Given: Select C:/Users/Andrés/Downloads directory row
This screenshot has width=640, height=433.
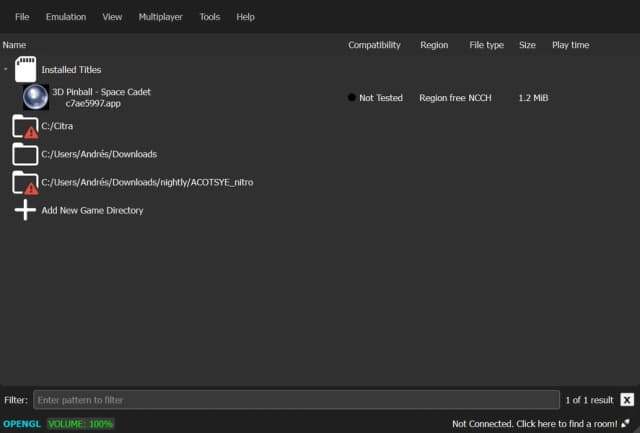Looking at the screenshot, I should point(99,154).
